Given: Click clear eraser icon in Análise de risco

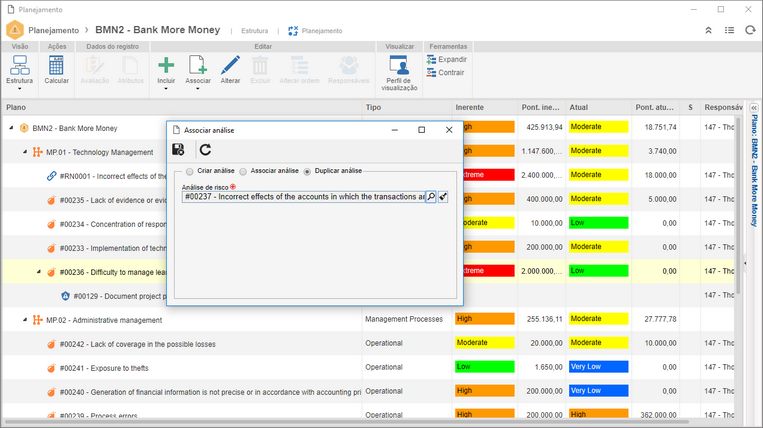Looking at the screenshot, I should tap(443, 197).
